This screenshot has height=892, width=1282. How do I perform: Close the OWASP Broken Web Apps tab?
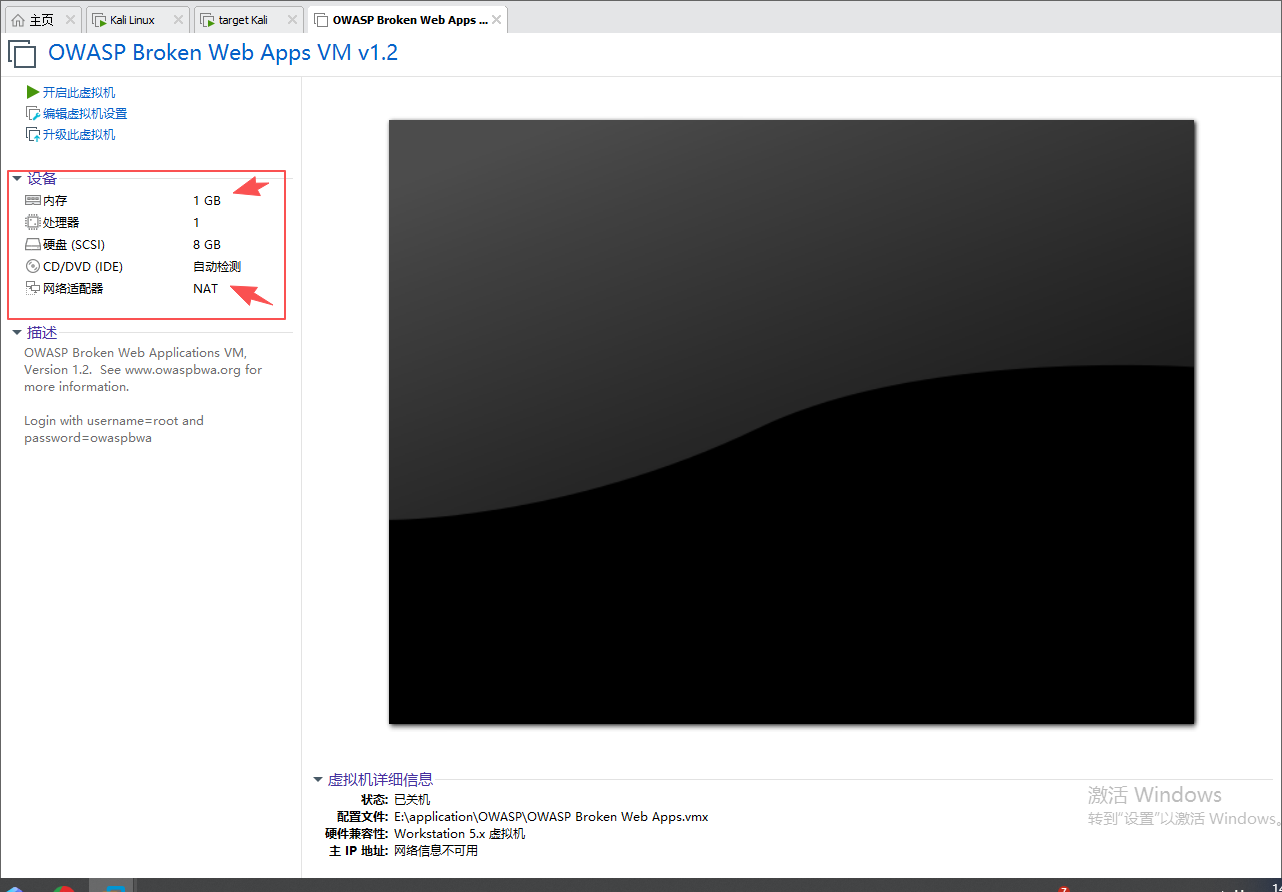tap(496, 20)
